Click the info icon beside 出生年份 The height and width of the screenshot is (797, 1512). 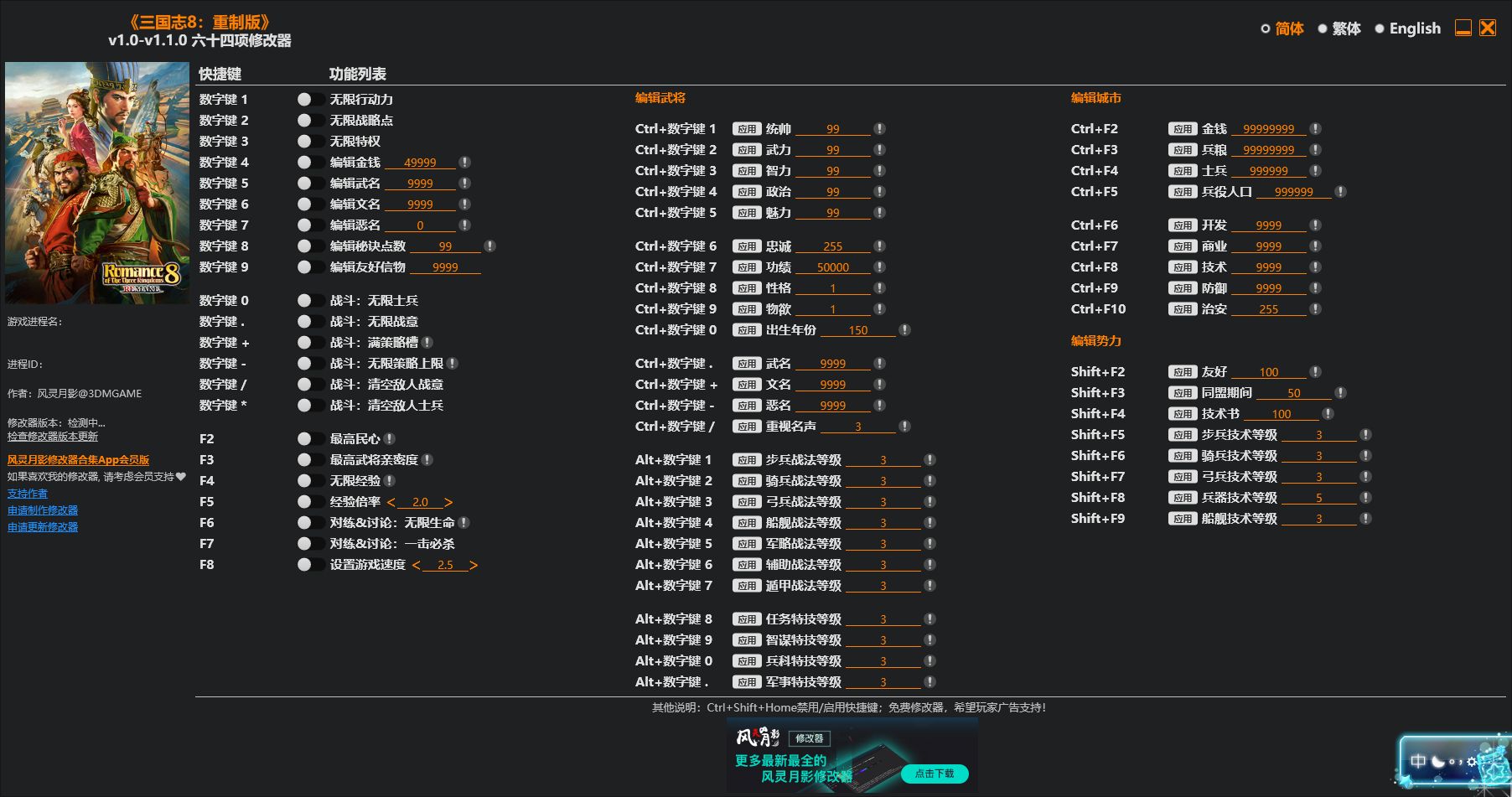(x=904, y=330)
